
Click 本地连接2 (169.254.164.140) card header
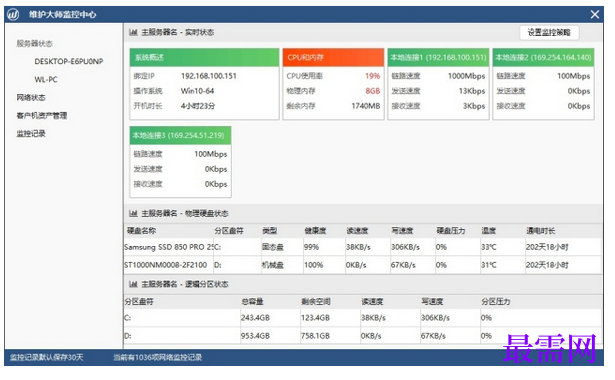pos(543,57)
